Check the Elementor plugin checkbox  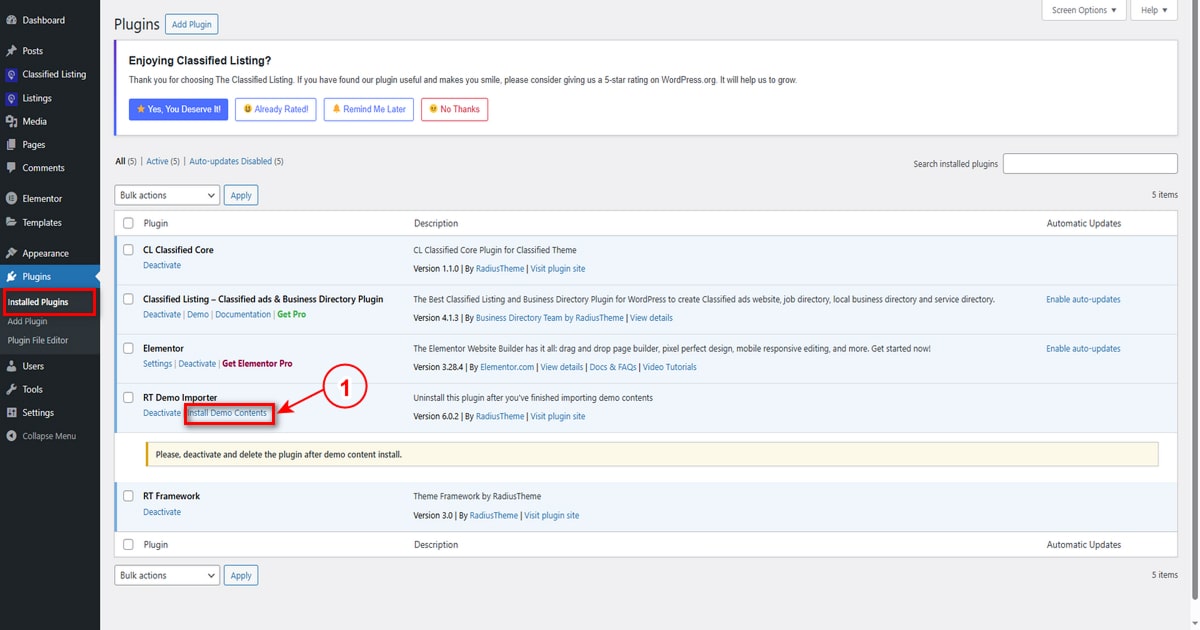[x=128, y=348]
